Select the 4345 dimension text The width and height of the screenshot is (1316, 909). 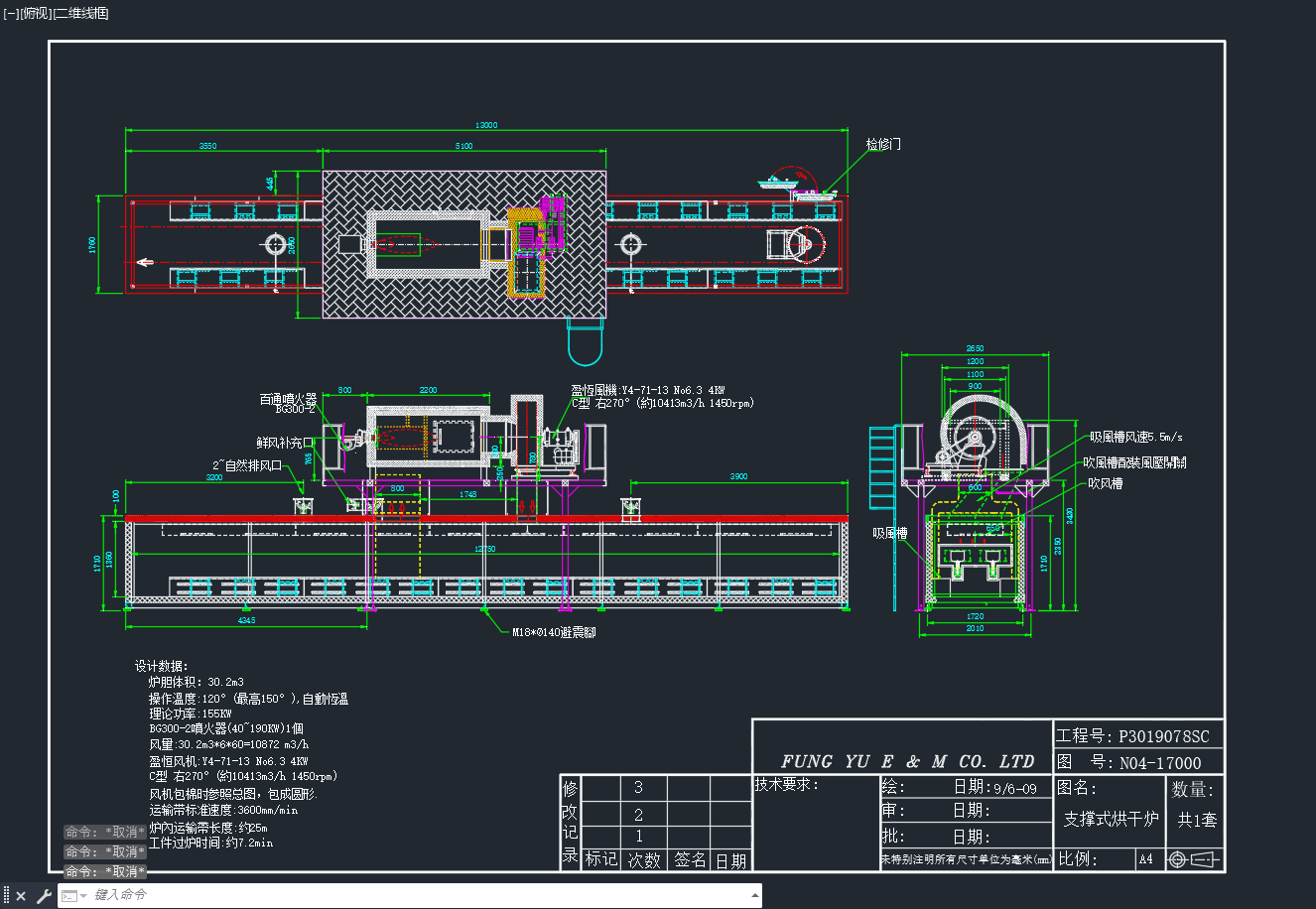(246, 620)
